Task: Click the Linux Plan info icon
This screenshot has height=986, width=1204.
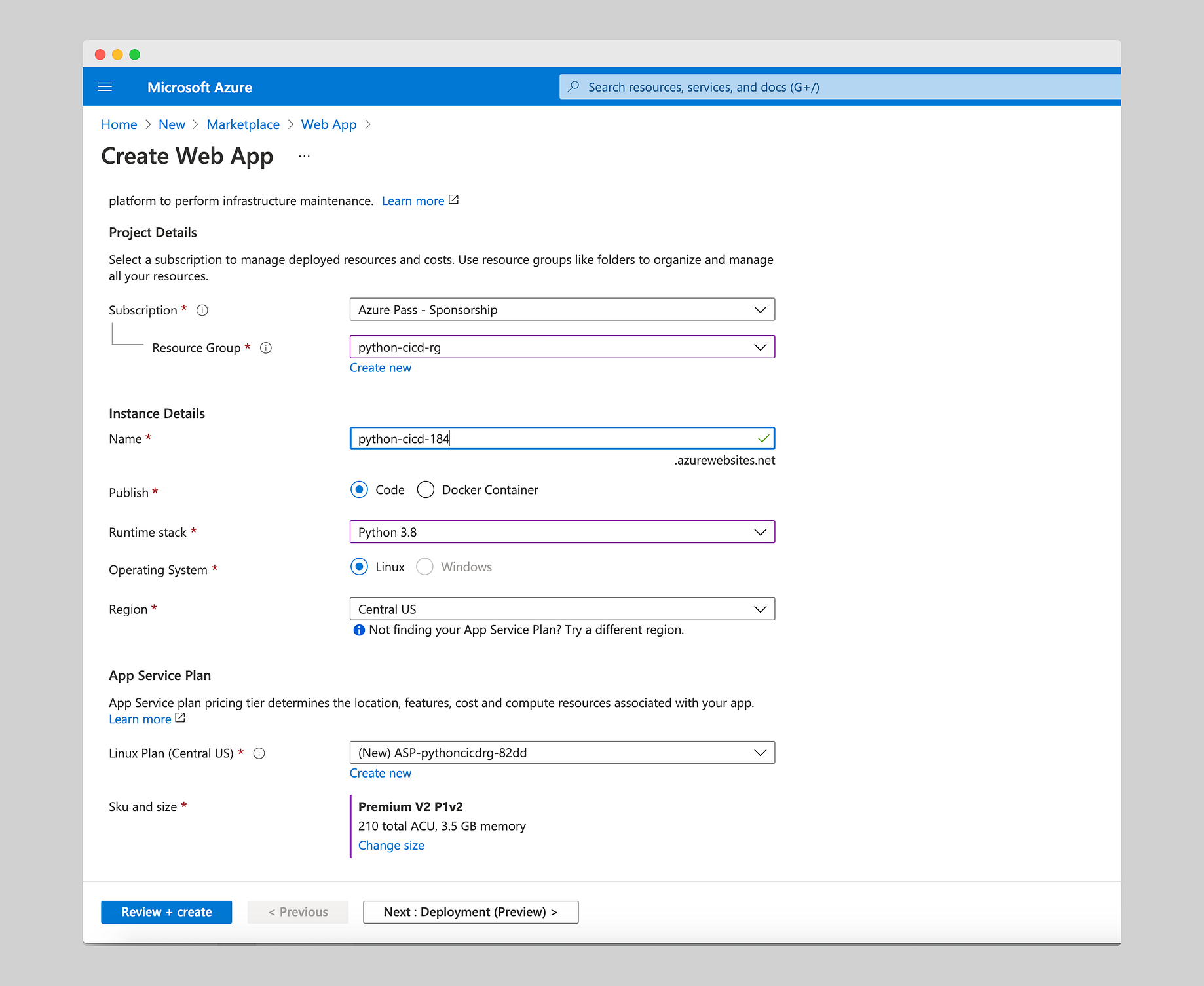Action: pos(259,753)
